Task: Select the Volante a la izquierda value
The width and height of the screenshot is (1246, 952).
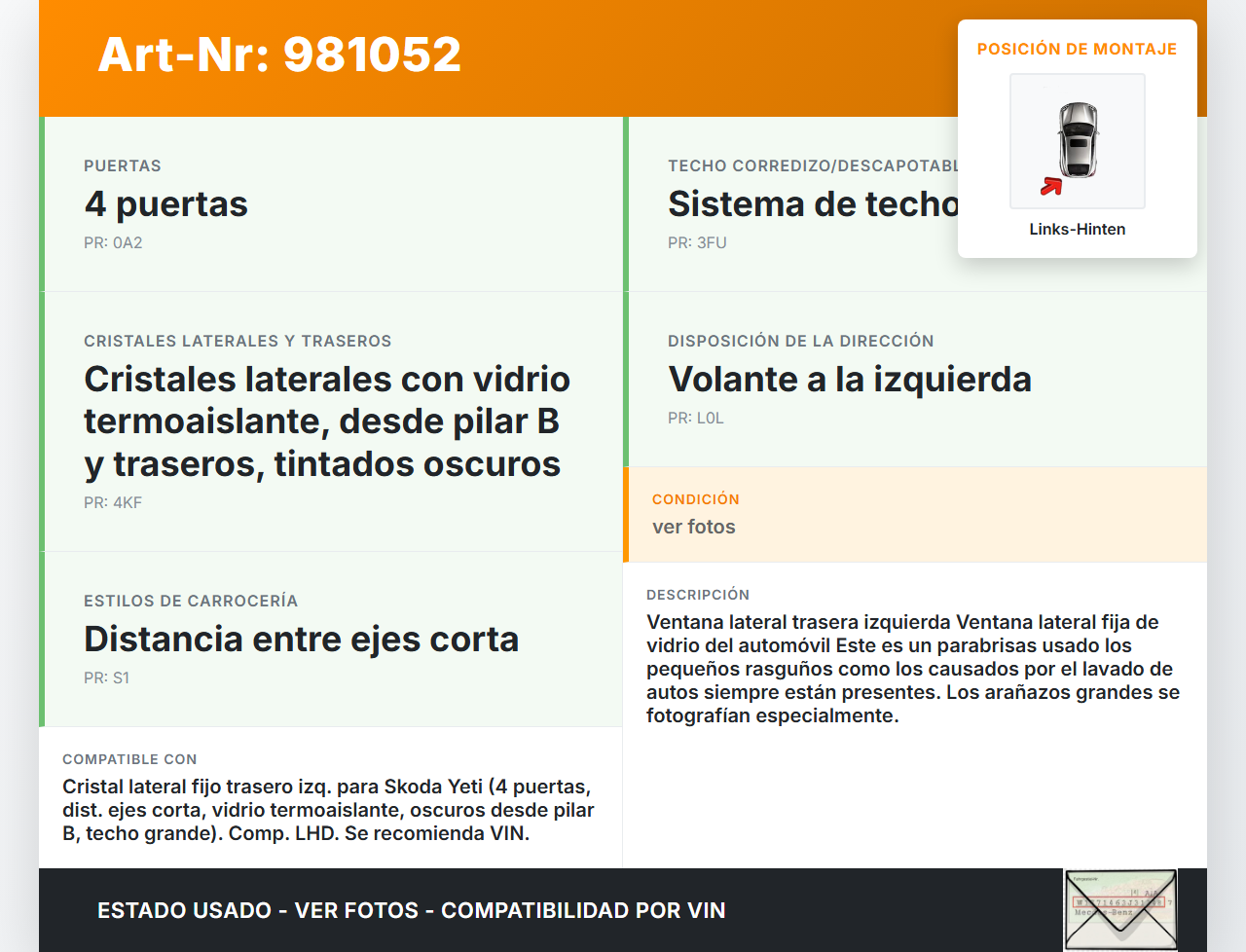Action: [850, 380]
